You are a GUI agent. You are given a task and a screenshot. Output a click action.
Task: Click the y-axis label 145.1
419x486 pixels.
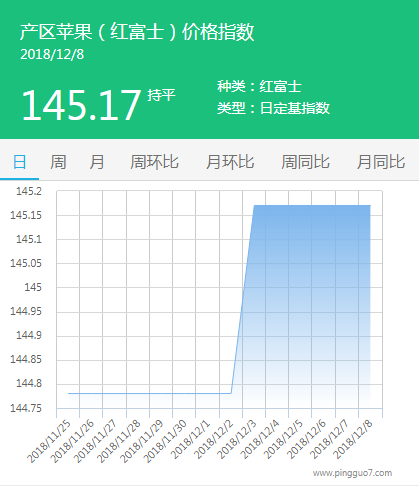point(29,239)
